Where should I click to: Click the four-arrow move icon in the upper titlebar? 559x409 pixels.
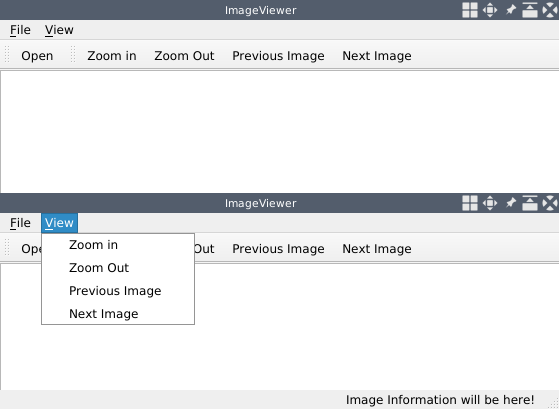pos(490,10)
